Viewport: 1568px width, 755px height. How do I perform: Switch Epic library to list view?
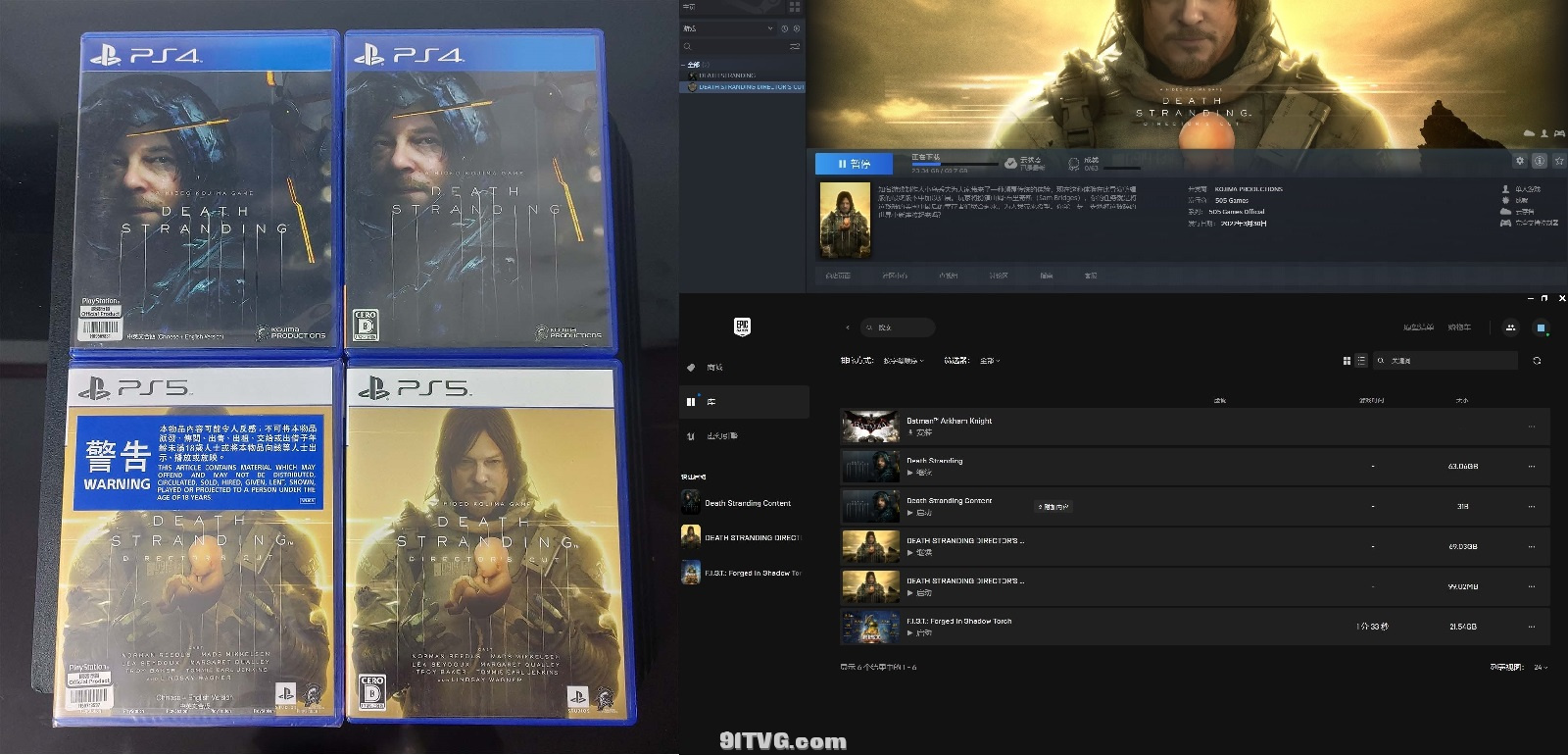(x=1361, y=361)
